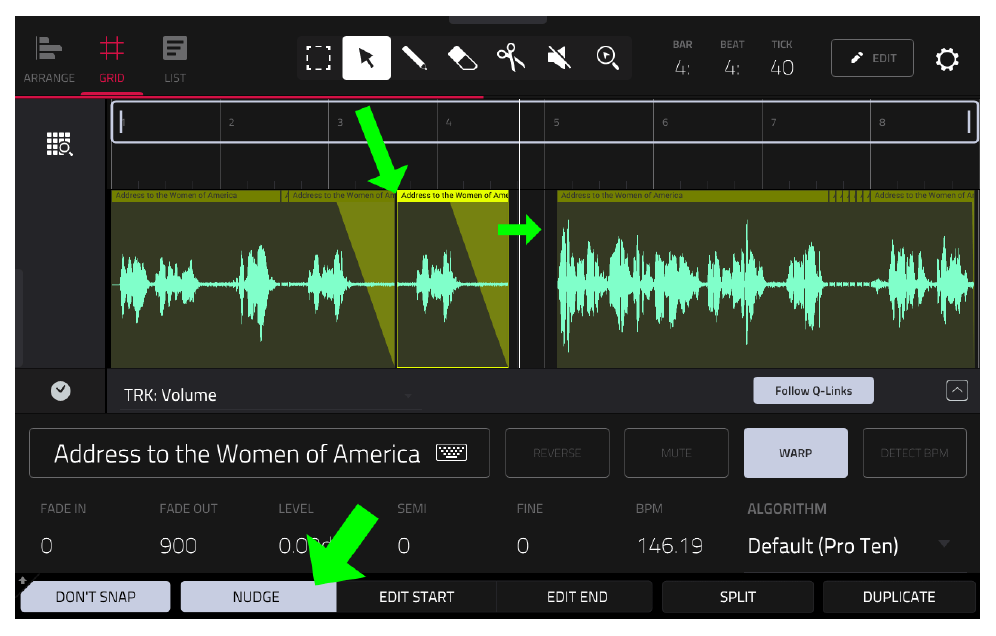996x636 pixels.
Task: Click the region name field
Action: [259, 453]
